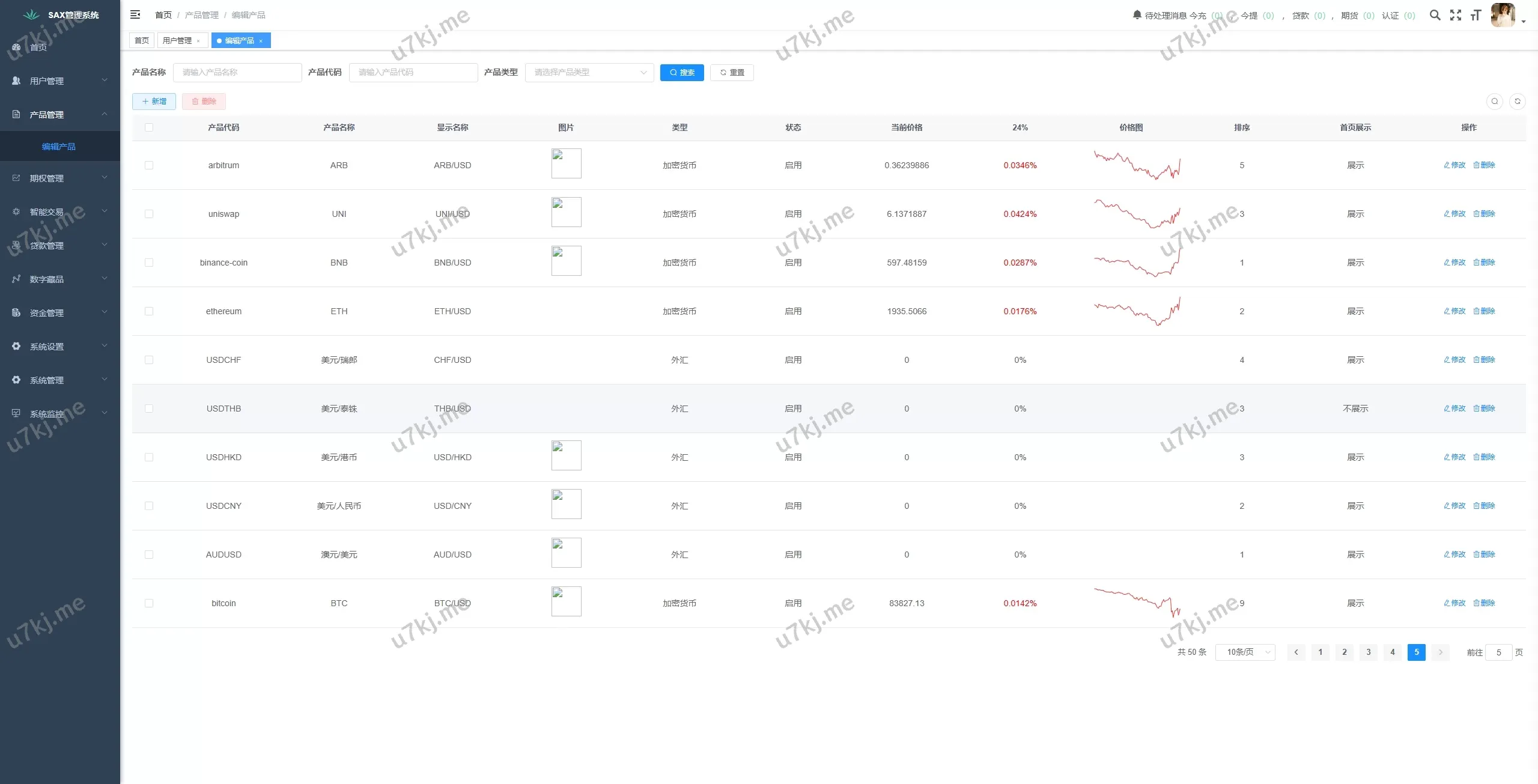Open the 产品类型 dropdown

click(x=589, y=72)
